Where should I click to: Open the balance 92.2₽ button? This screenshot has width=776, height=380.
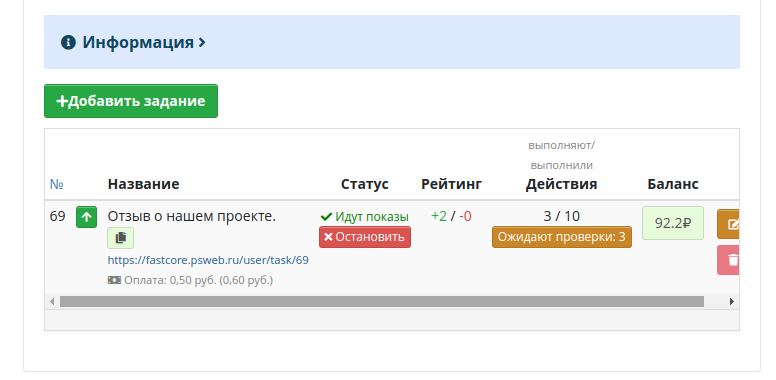673,223
